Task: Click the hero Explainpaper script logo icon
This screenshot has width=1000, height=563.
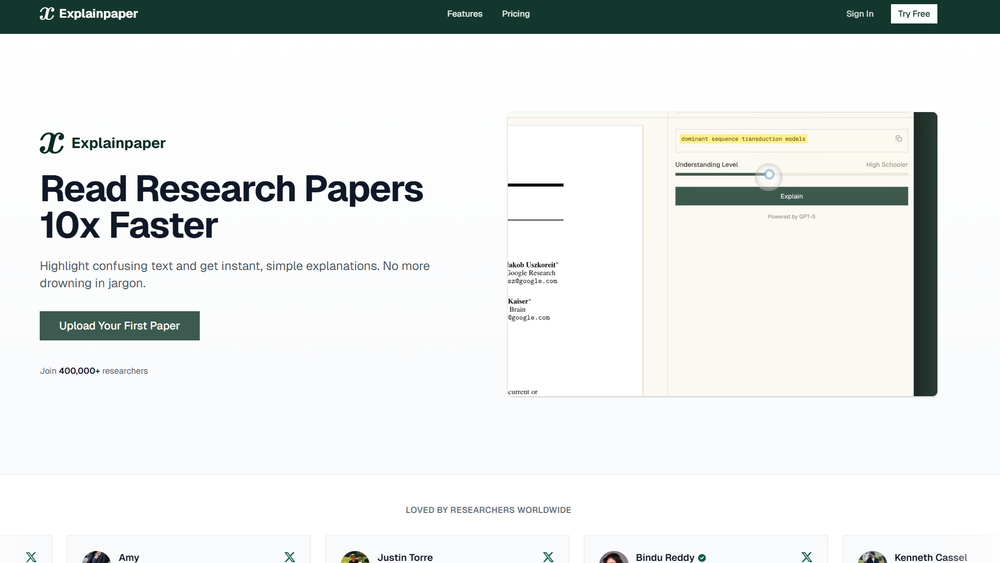Action: [x=52, y=143]
